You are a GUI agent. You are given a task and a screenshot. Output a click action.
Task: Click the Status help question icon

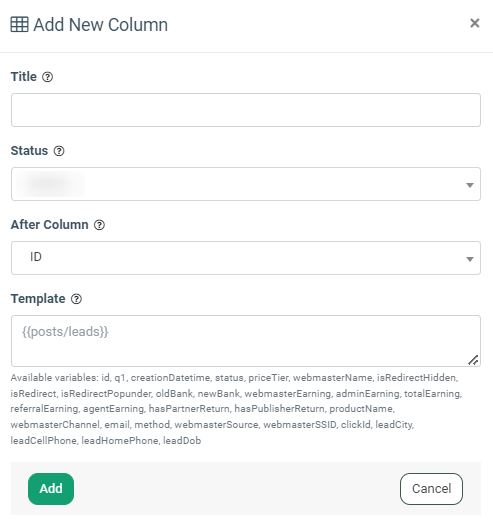point(59,151)
